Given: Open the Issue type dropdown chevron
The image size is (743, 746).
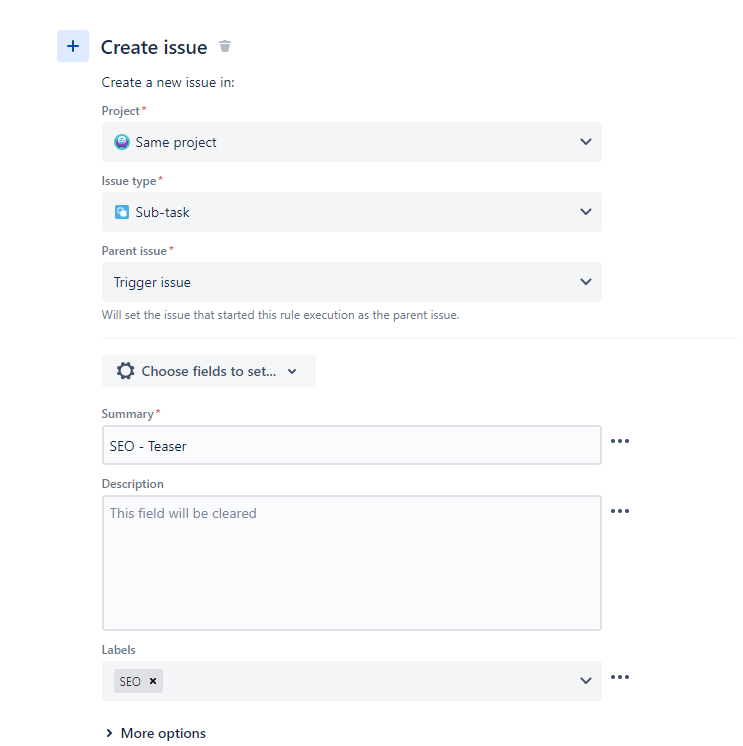Looking at the screenshot, I should pos(586,212).
